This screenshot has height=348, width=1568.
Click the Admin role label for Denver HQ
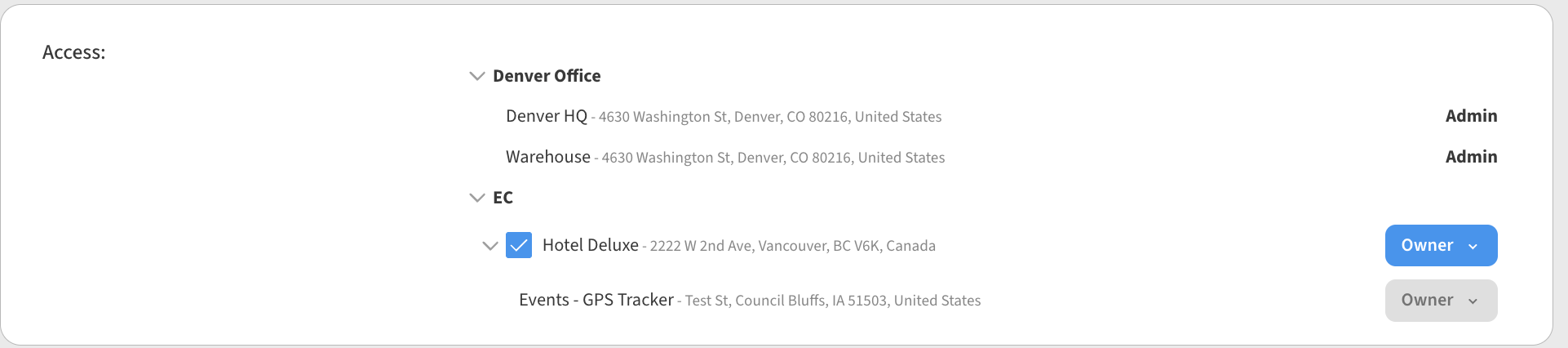coord(1471,116)
